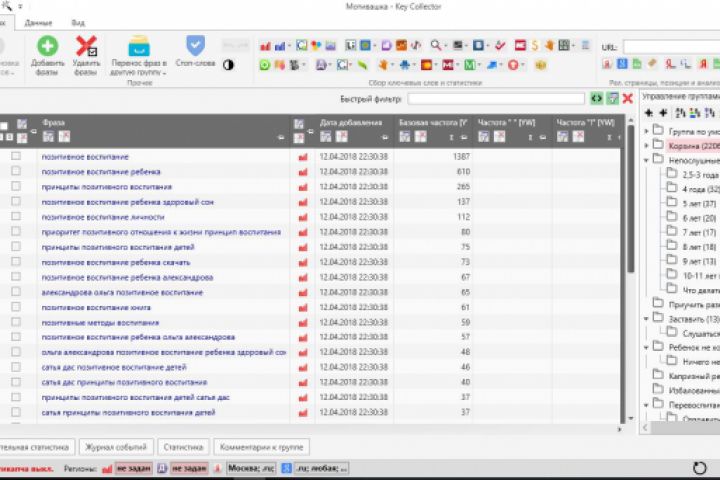The width and height of the screenshot is (720, 480).
Task: Open the 'Стоп-слова' shield icon
Action: coord(195,46)
